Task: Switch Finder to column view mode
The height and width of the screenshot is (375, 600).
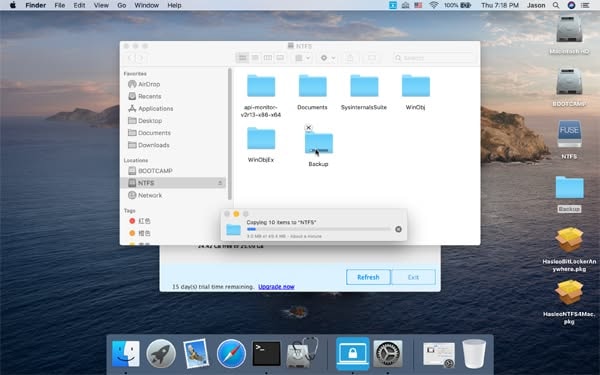Action: [268, 58]
